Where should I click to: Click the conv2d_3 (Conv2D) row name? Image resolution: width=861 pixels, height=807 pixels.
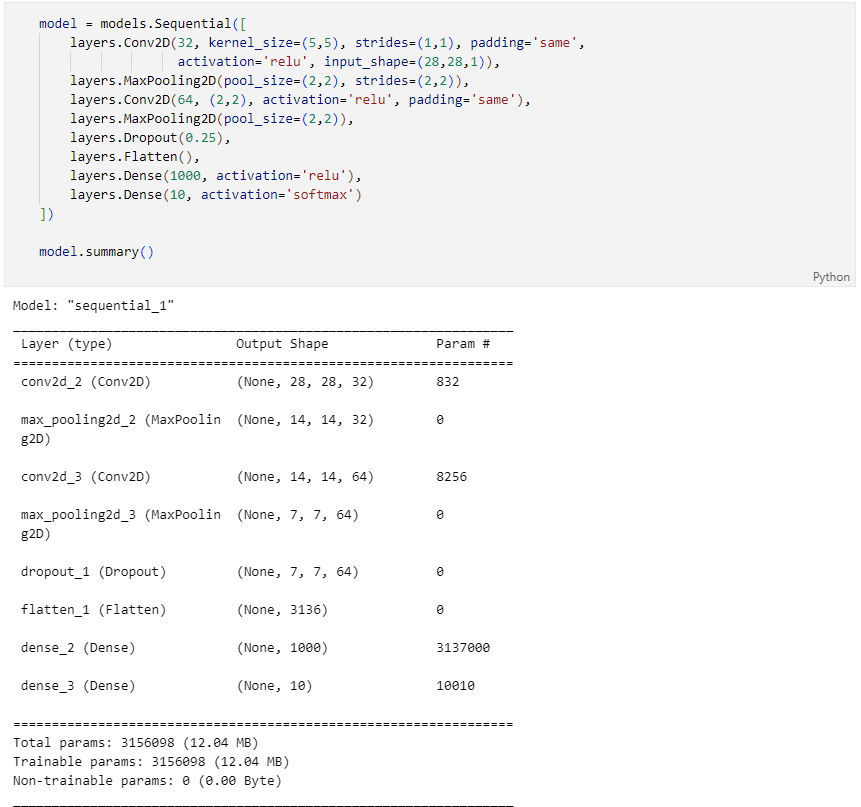86,477
